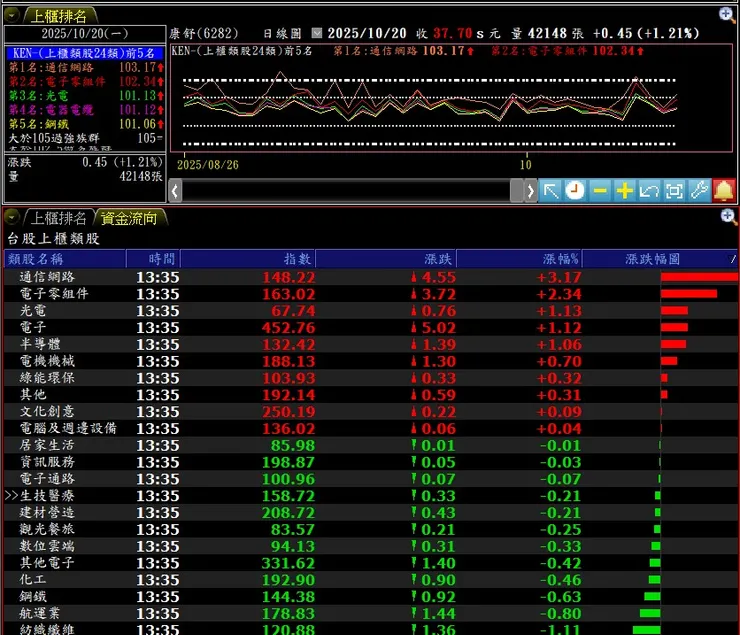Click 康舒(6282) stock title above chart
The height and width of the screenshot is (635, 740).
[x=204, y=33]
